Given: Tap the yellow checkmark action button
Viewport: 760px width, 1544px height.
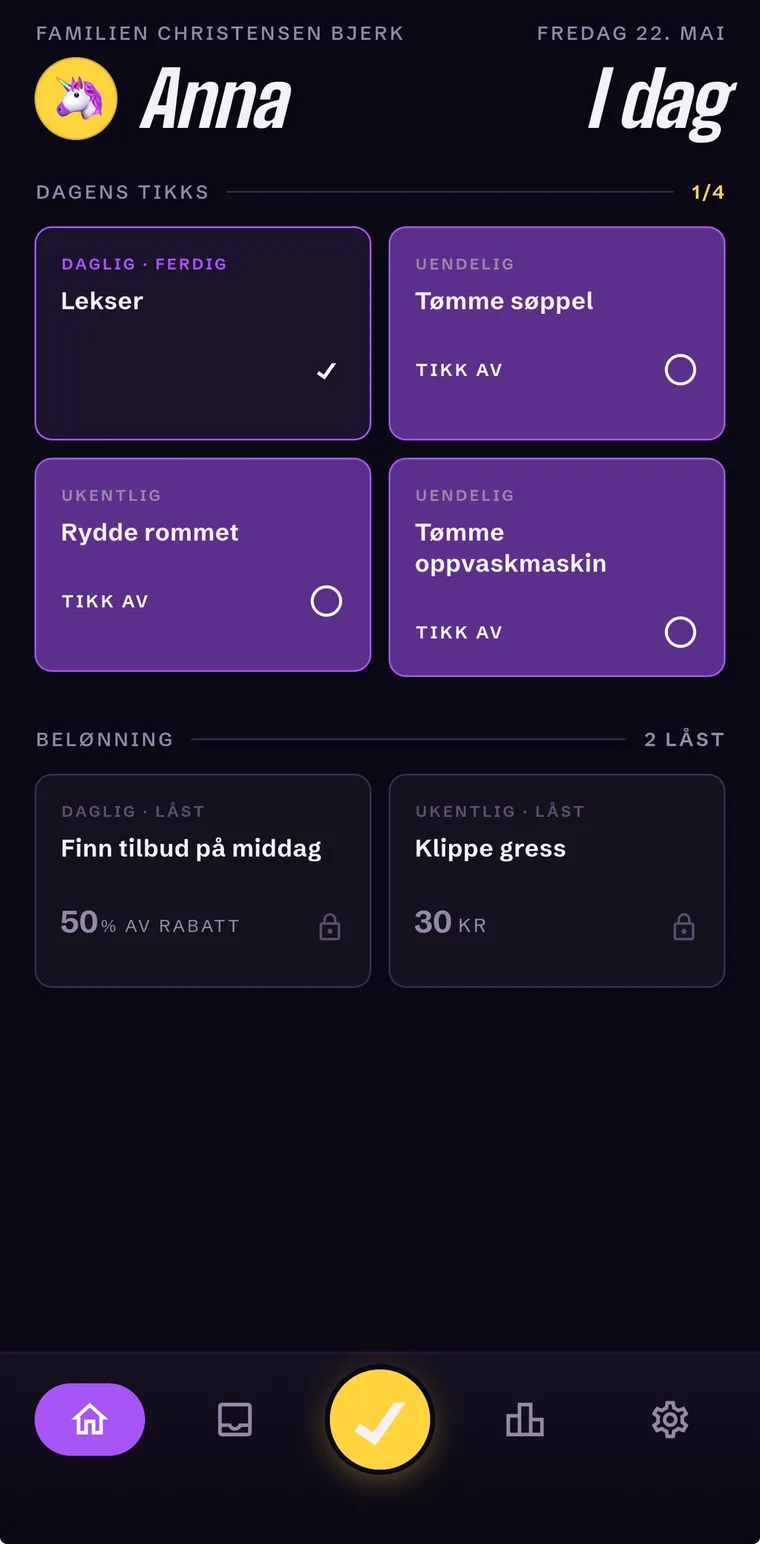Looking at the screenshot, I should [x=380, y=1420].
